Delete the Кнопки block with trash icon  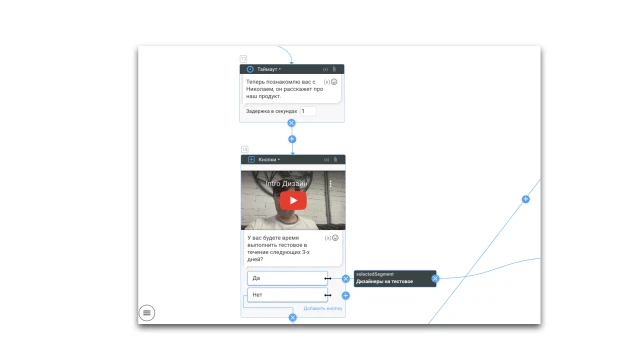point(336,160)
